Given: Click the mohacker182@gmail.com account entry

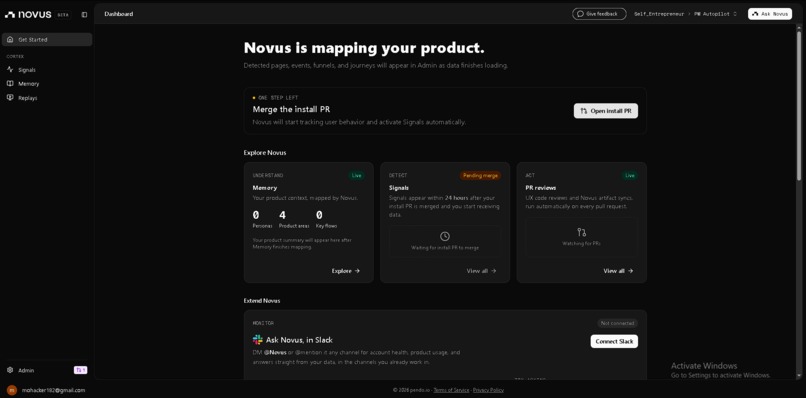Looking at the screenshot, I should (46, 390).
